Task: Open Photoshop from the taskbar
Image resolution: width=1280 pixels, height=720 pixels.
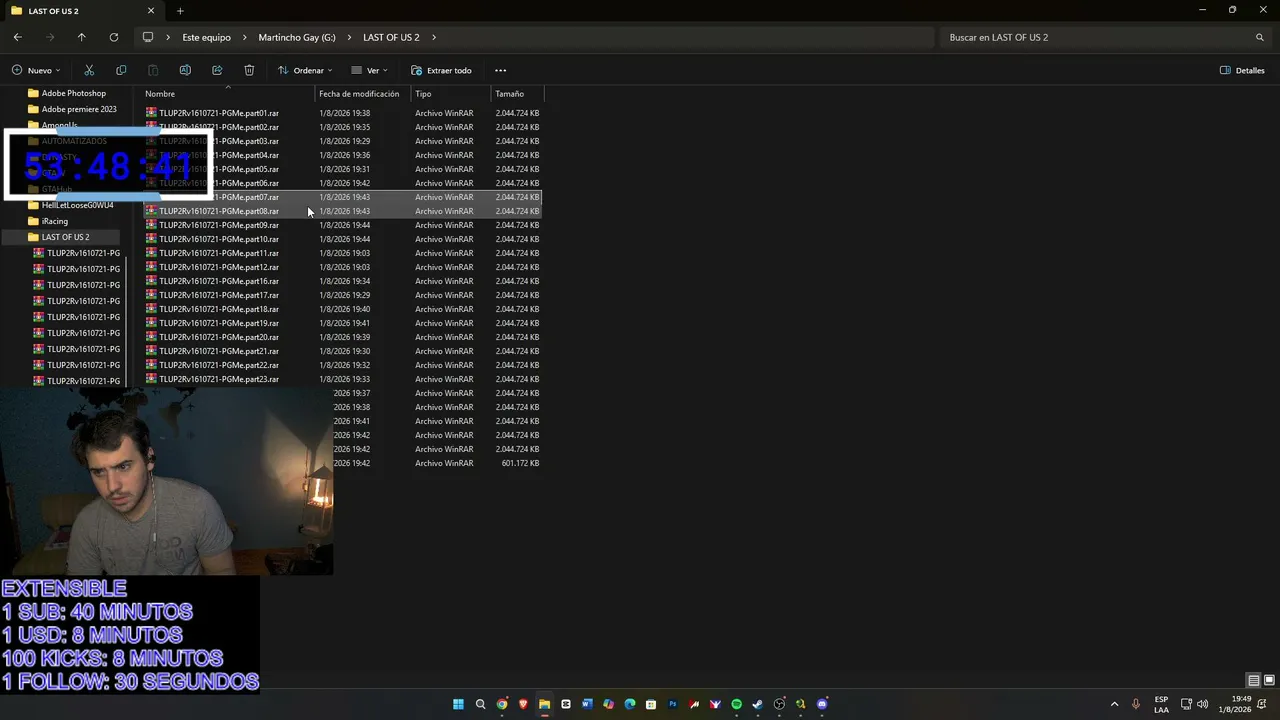Action: point(673,704)
